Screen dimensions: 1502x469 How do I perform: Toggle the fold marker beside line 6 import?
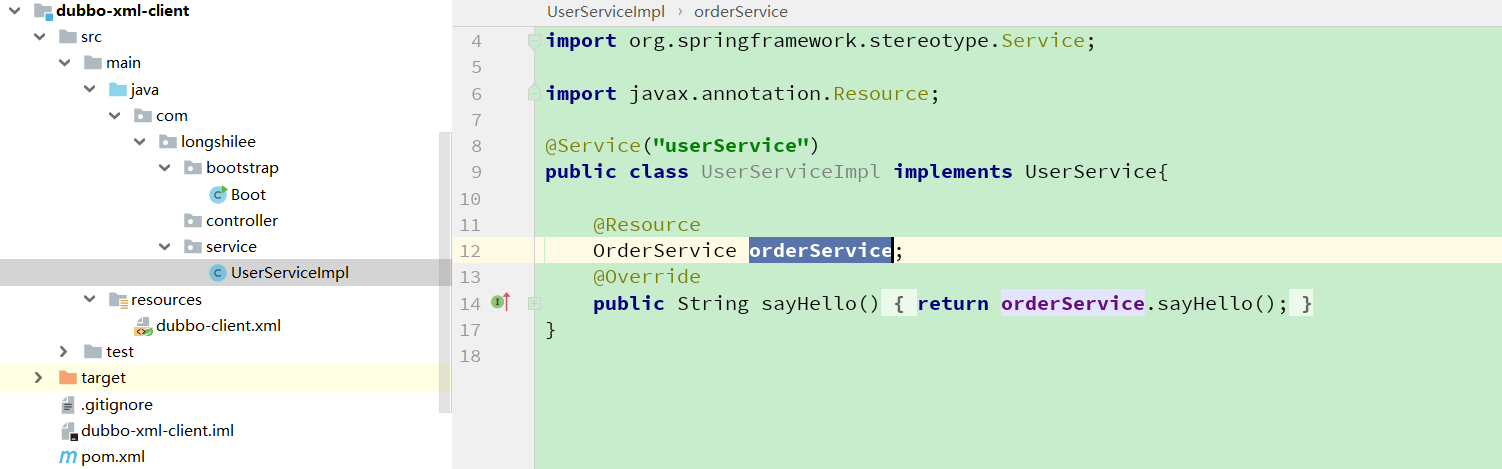(534, 94)
